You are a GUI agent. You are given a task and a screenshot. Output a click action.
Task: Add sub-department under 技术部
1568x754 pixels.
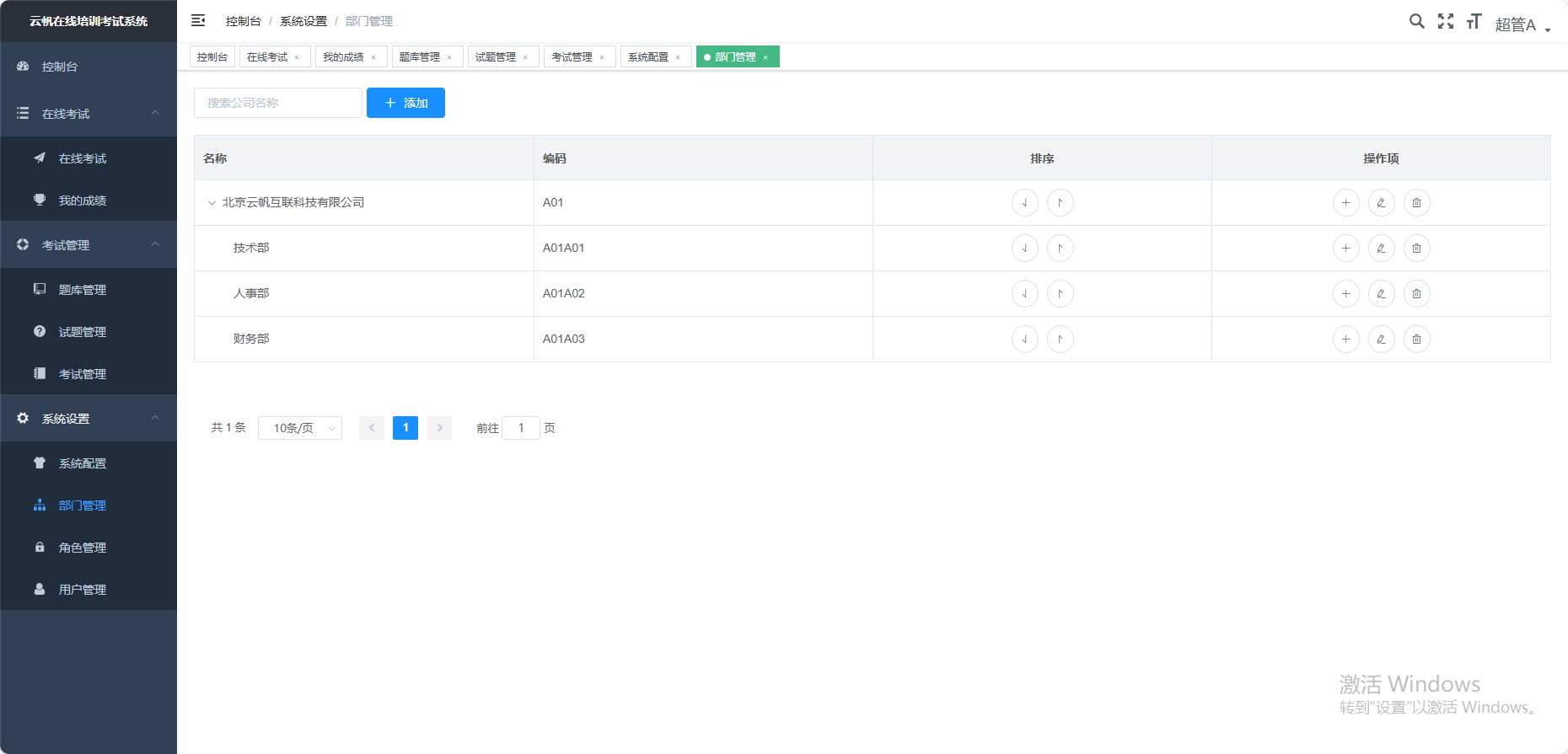[x=1345, y=248]
